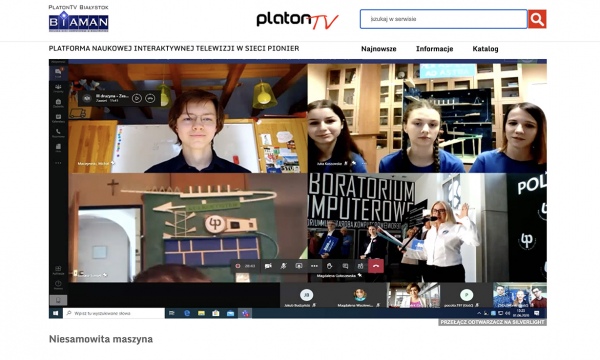The height and width of the screenshot is (360, 600).
Task: Click the Platon TV logo
Action: click(x=297, y=20)
